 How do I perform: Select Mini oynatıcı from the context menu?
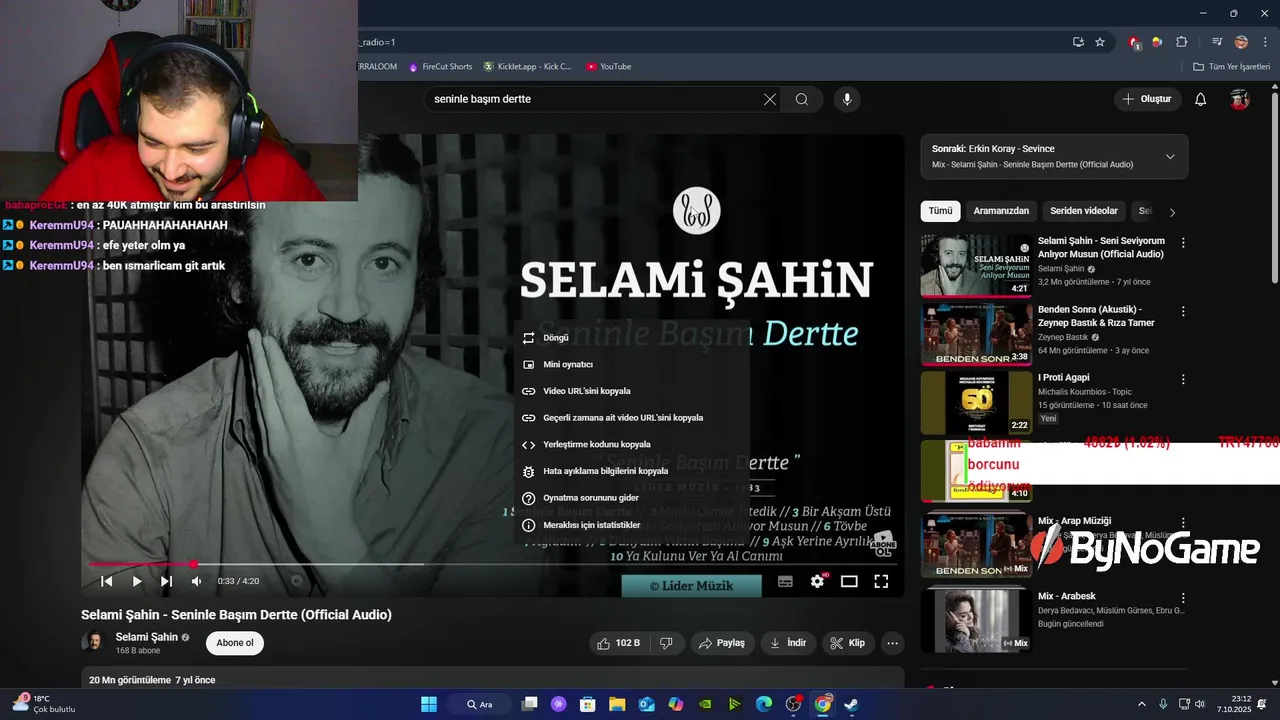pyautogui.click(x=632, y=365)
